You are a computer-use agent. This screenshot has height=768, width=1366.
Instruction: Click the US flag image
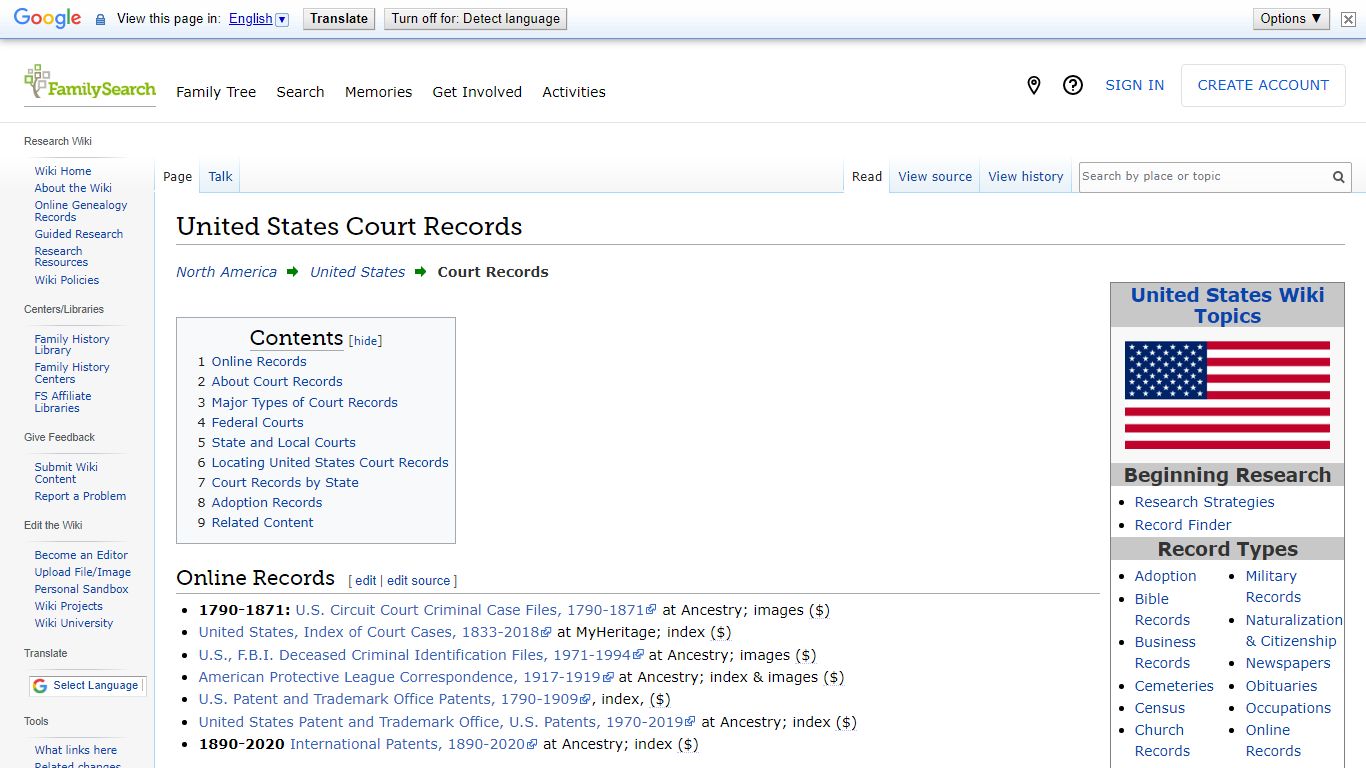1227,395
